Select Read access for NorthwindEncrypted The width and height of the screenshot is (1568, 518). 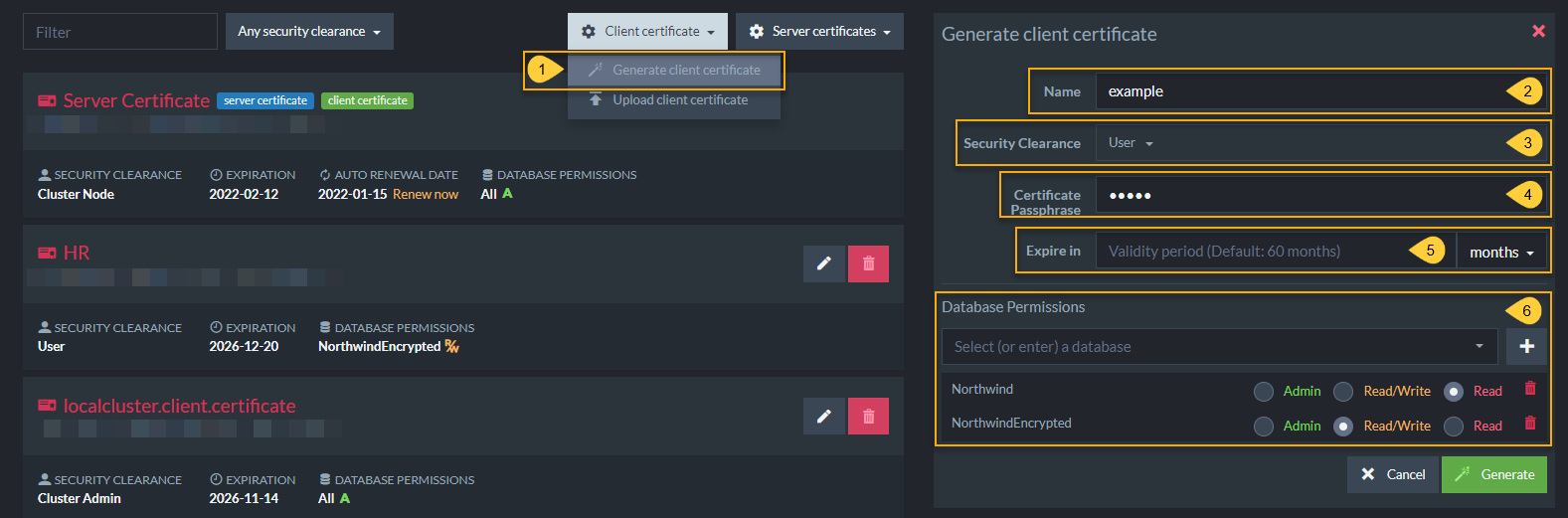pyautogui.click(x=1454, y=427)
